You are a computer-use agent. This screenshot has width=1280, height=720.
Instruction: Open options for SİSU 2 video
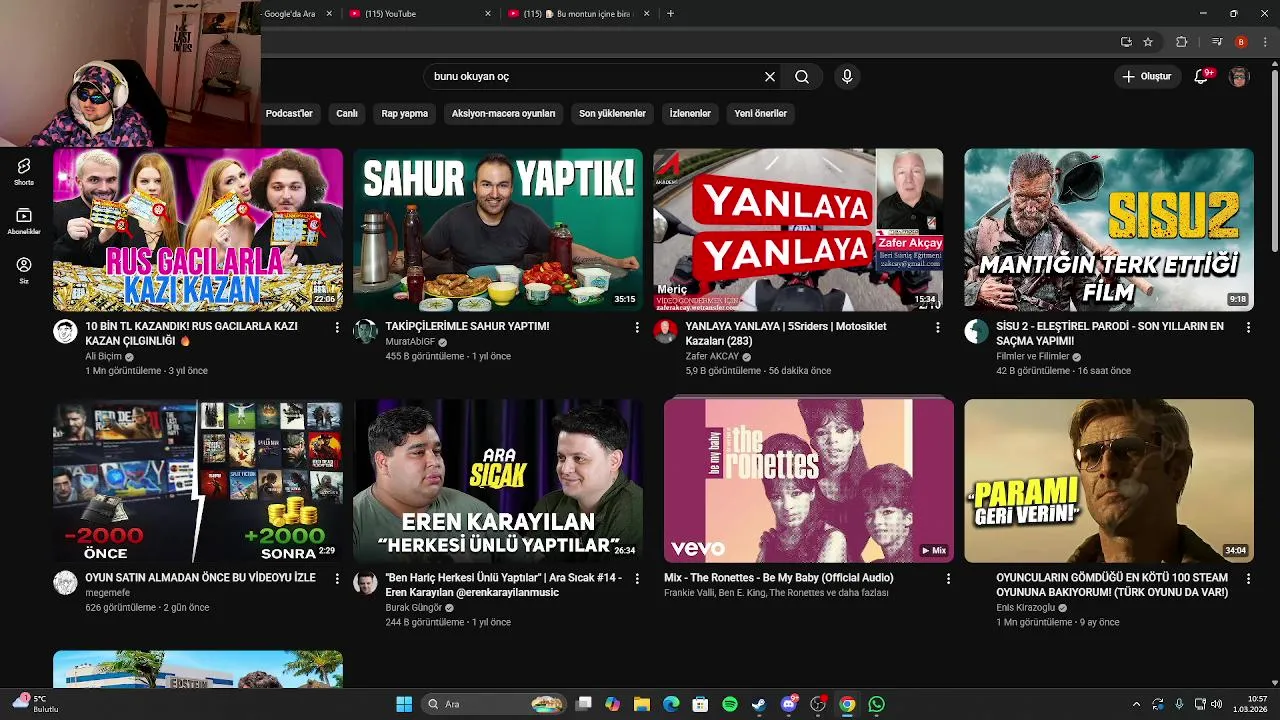[1248, 327]
